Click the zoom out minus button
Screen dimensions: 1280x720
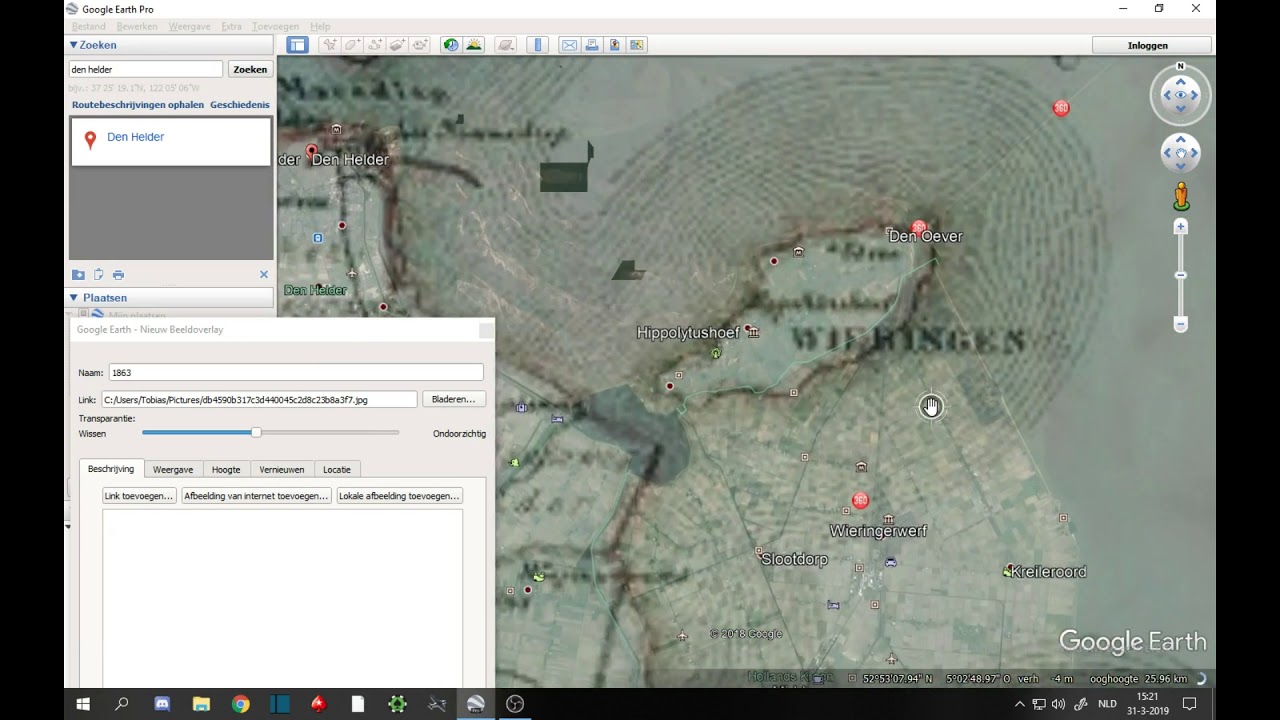coord(1181,325)
